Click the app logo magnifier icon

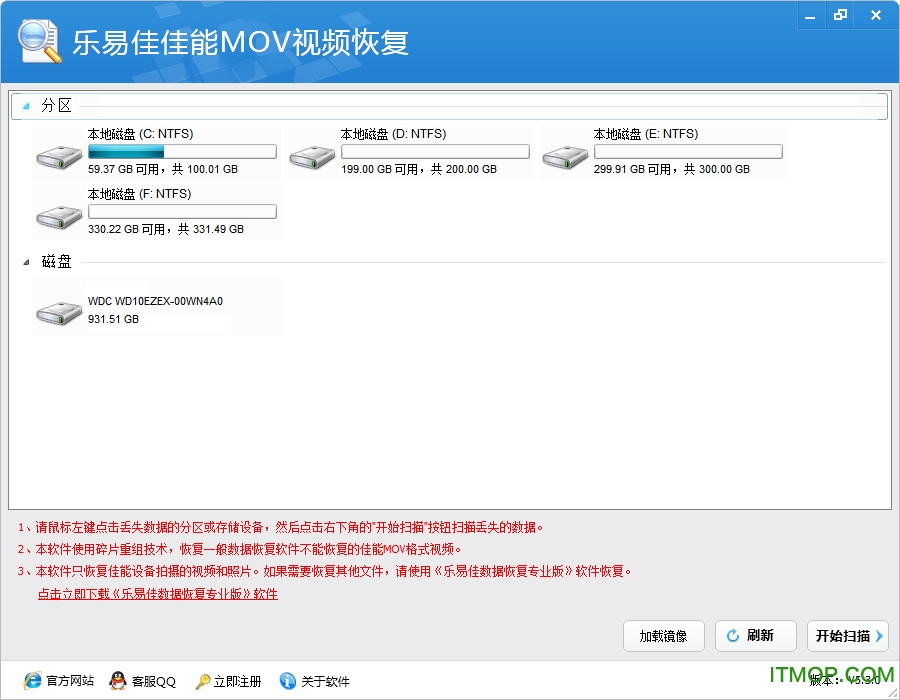[39, 41]
